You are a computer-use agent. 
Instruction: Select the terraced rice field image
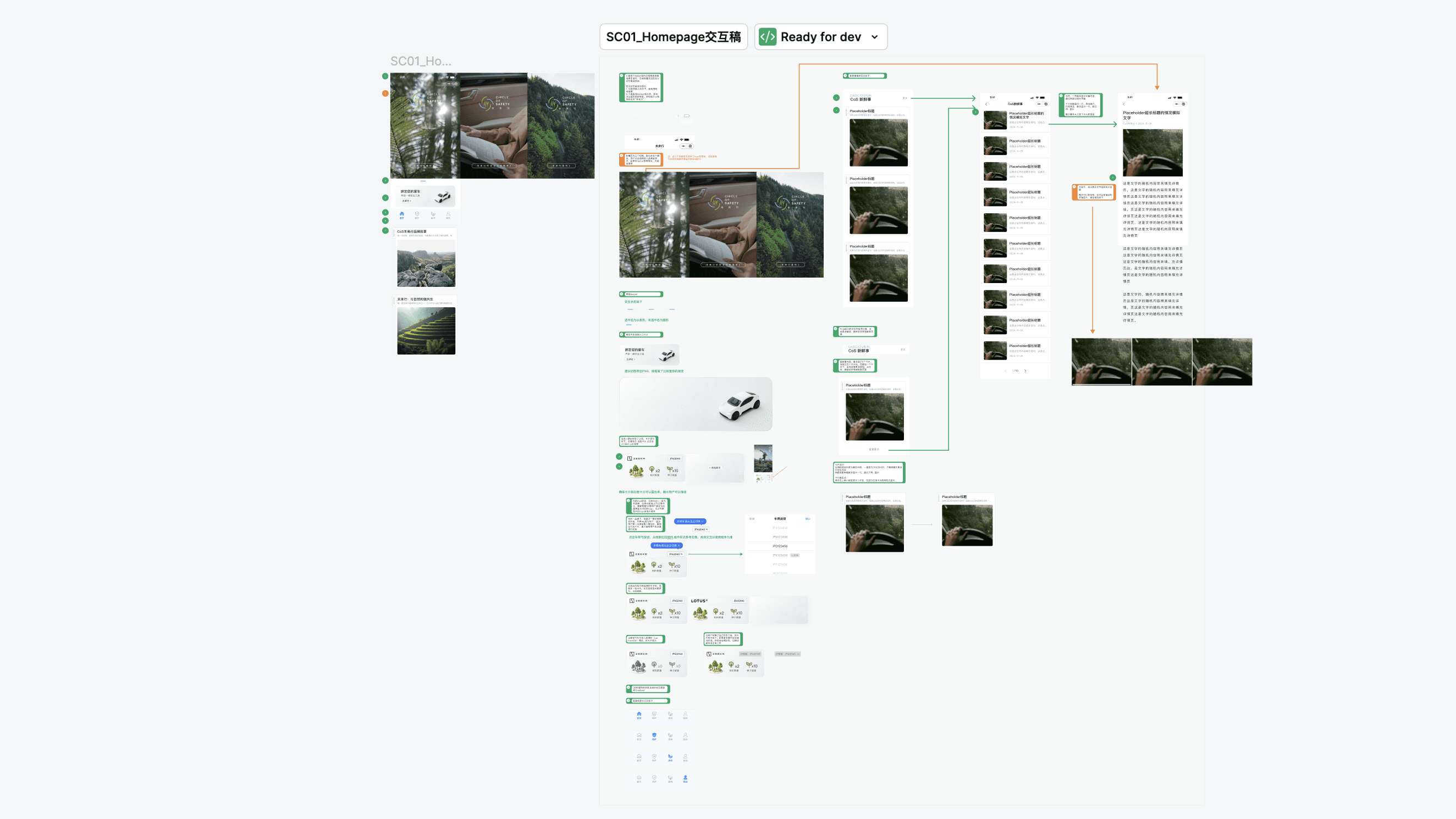(x=426, y=331)
